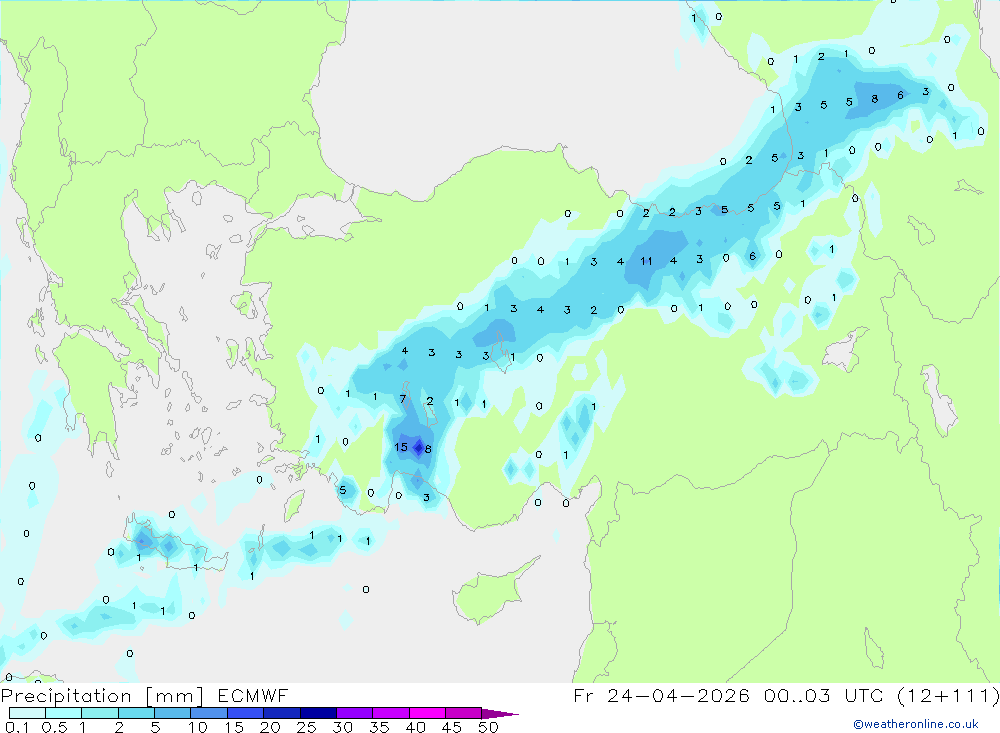The width and height of the screenshot is (1000, 733).
Task: Click the '[mm]' unit label
Action: coord(174,696)
